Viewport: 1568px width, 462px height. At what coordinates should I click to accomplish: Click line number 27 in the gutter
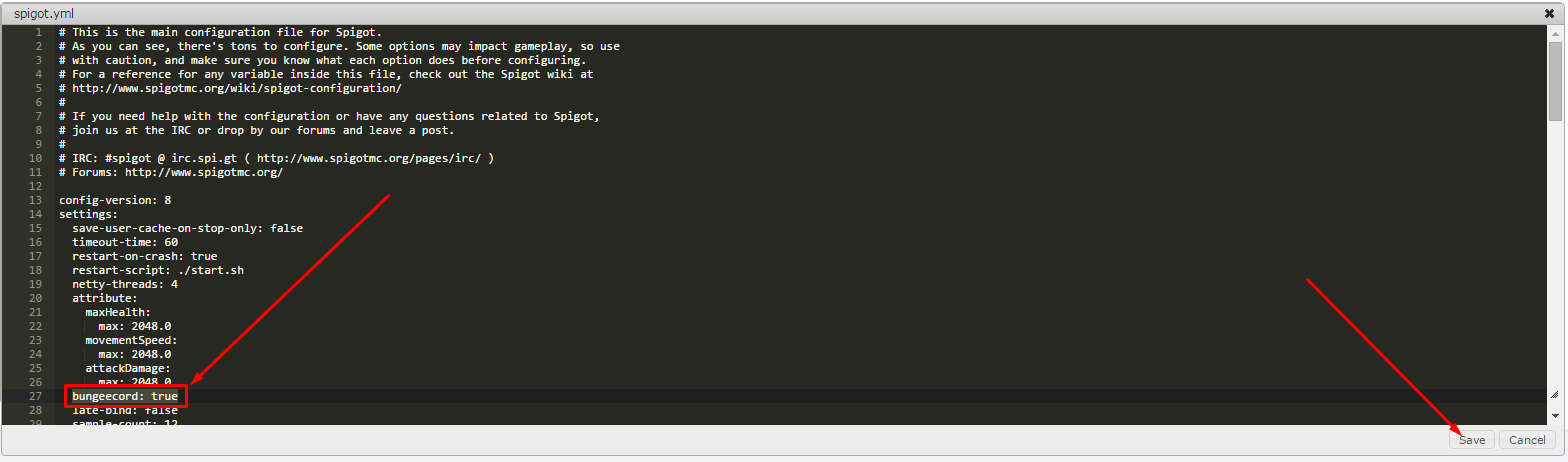coord(36,397)
